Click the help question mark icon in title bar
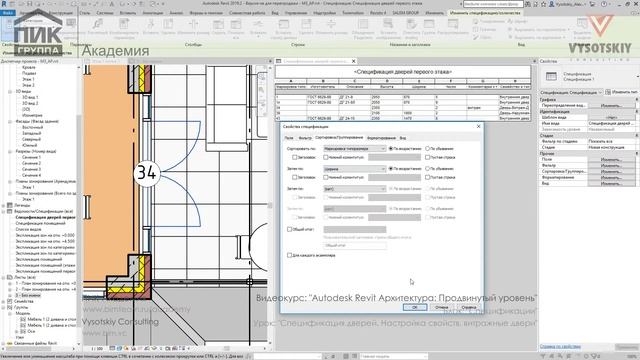The height and width of the screenshot is (360, 640). point(604,4)
